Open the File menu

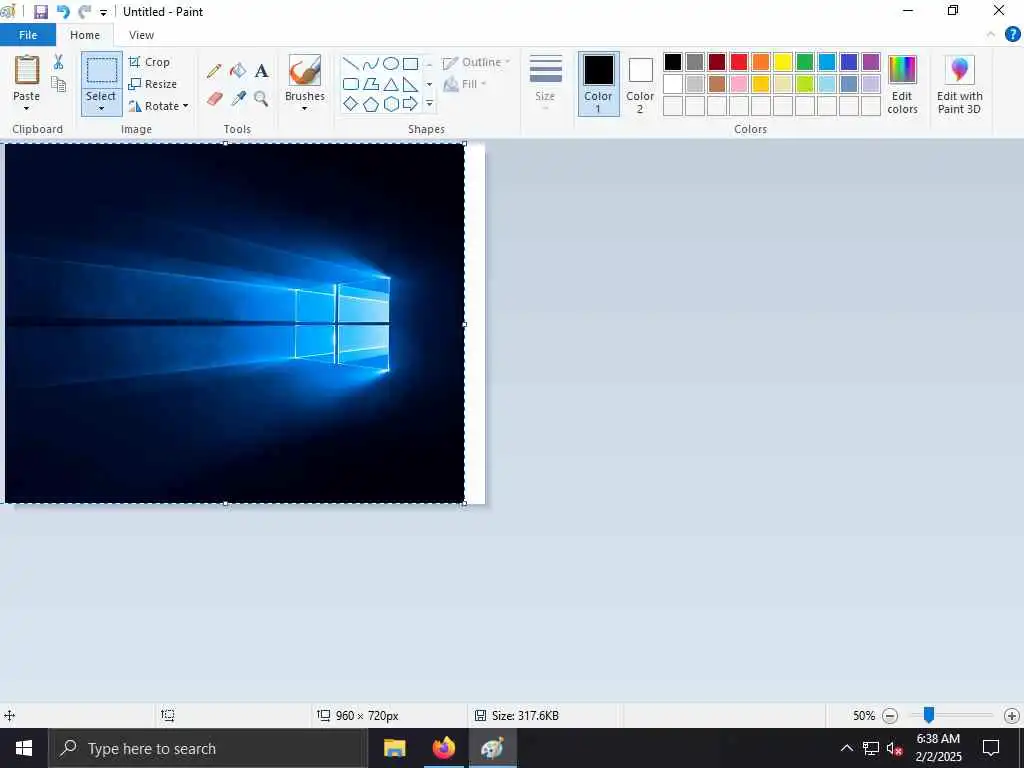pyautogui.click(x=28, y=35)
